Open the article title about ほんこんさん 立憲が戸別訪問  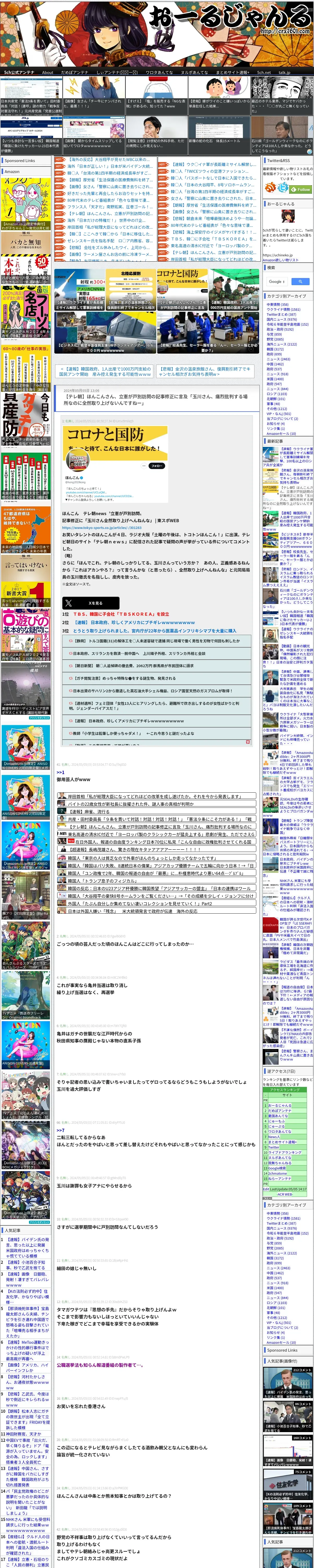click(155, 399)
